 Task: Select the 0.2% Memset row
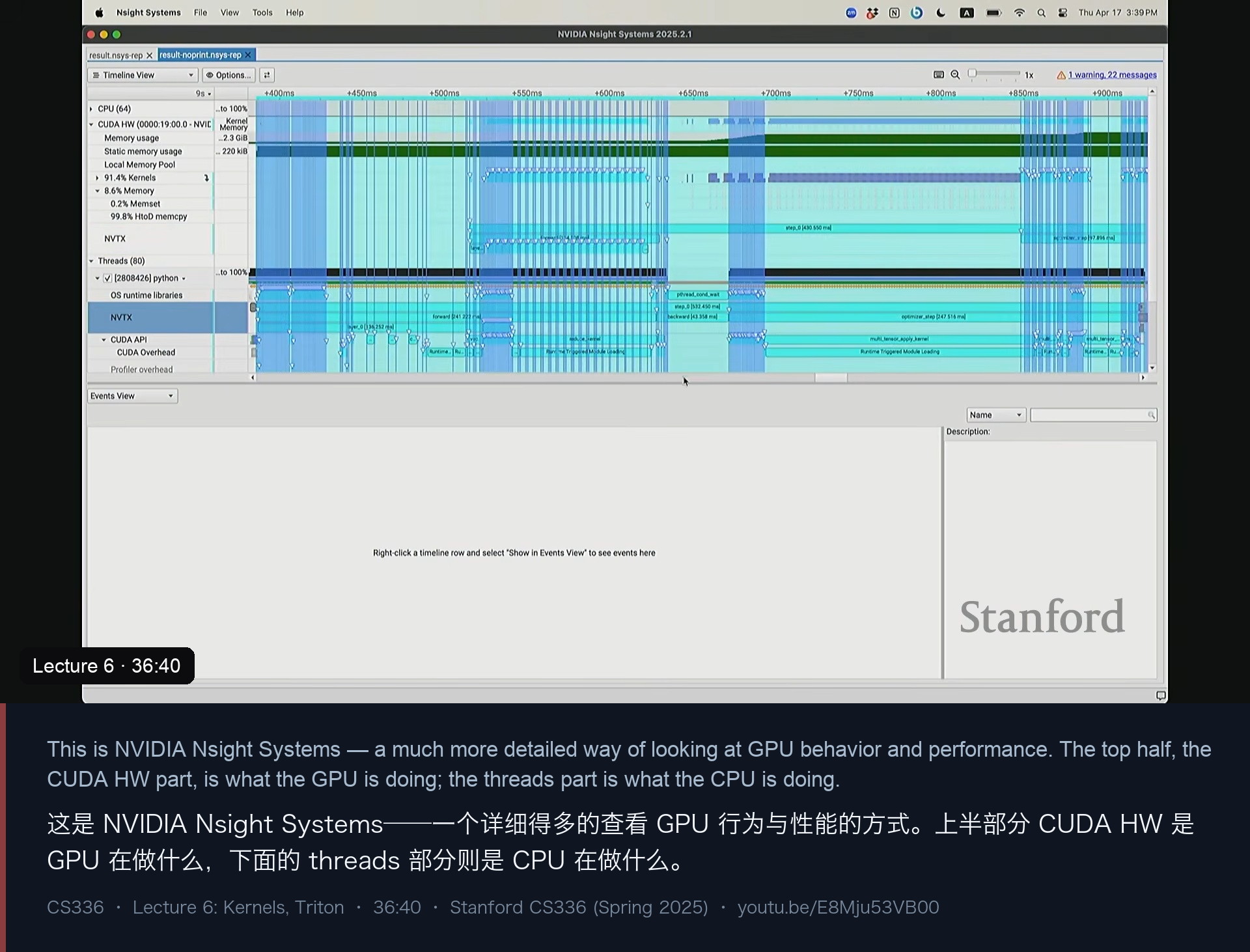(150, 204)
